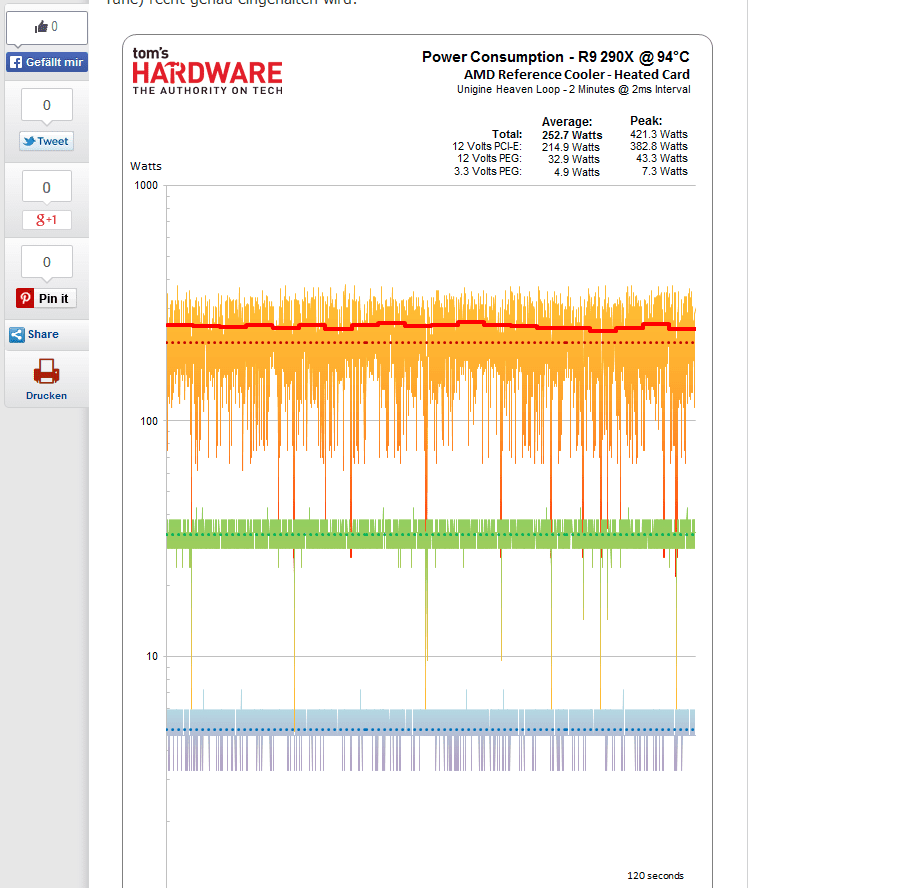The image size is (914, 888).
Task: Click the tweet count bubble showing 0
Action: [47, 106]
